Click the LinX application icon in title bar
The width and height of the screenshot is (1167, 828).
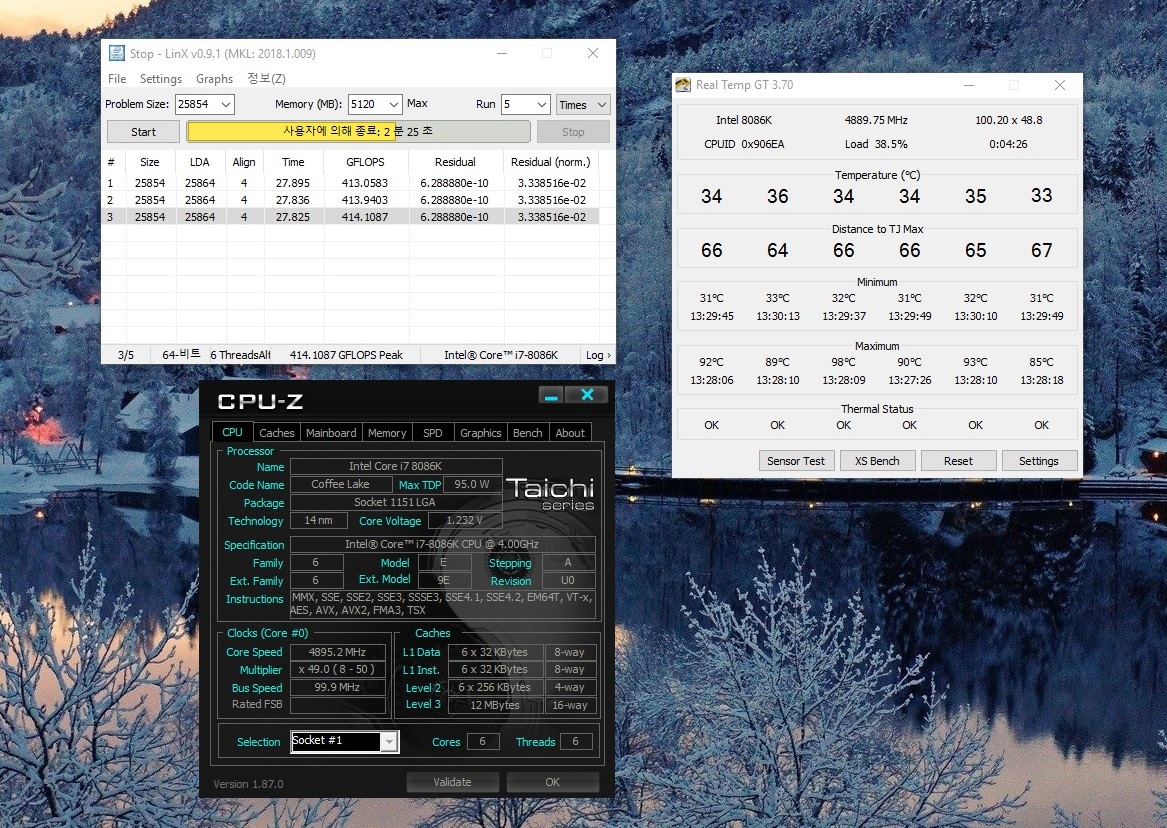click(117, 53)
